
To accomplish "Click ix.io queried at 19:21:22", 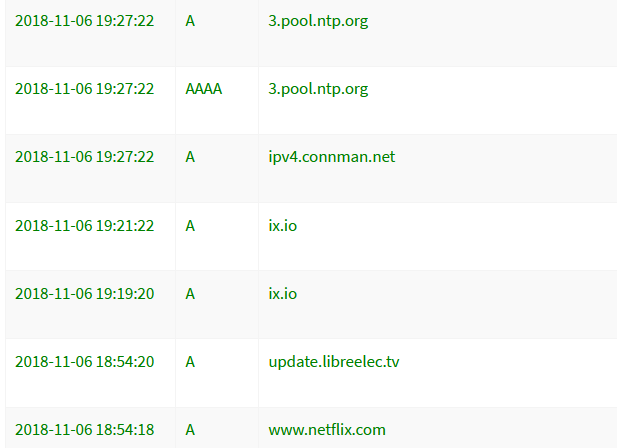I will coord(283,226).
